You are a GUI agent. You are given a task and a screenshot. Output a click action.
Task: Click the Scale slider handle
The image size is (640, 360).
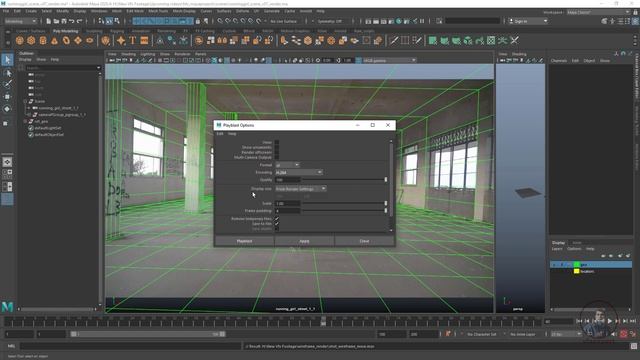click(x=386, y=203)
